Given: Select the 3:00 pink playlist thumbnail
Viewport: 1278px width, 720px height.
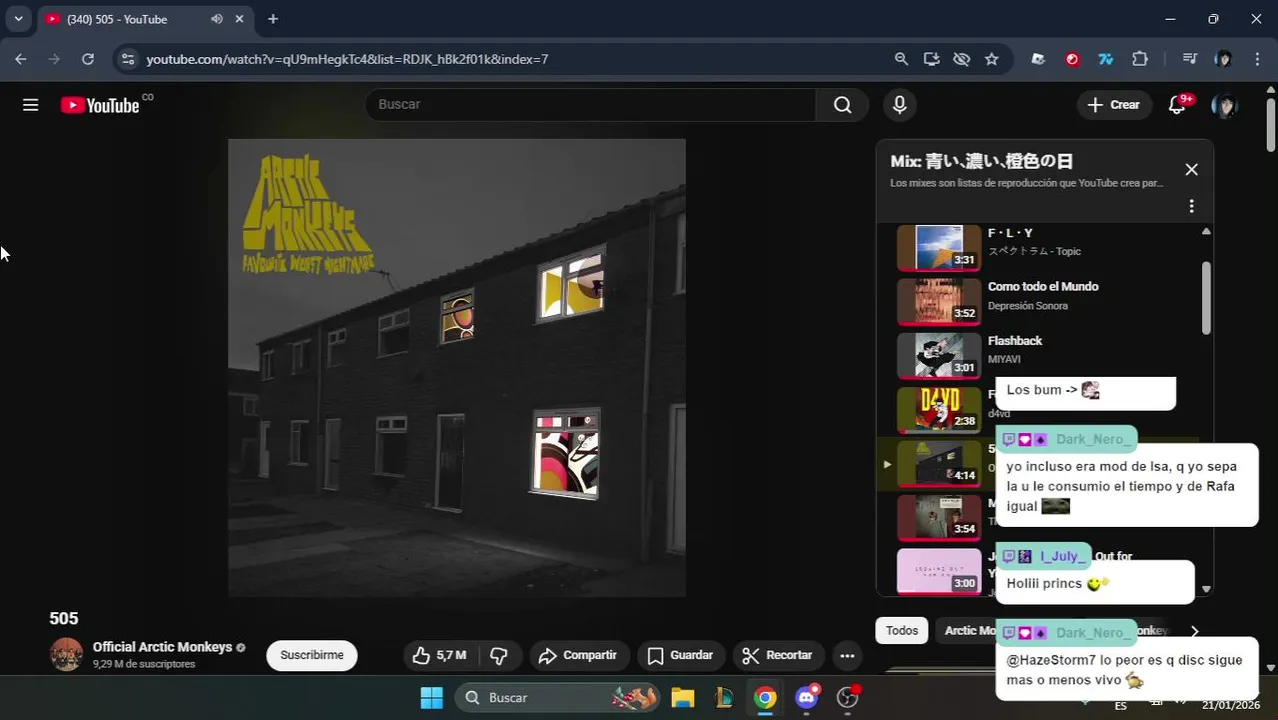Looking at the screenshot, I should pyautogui.click(x=938, y=571).
